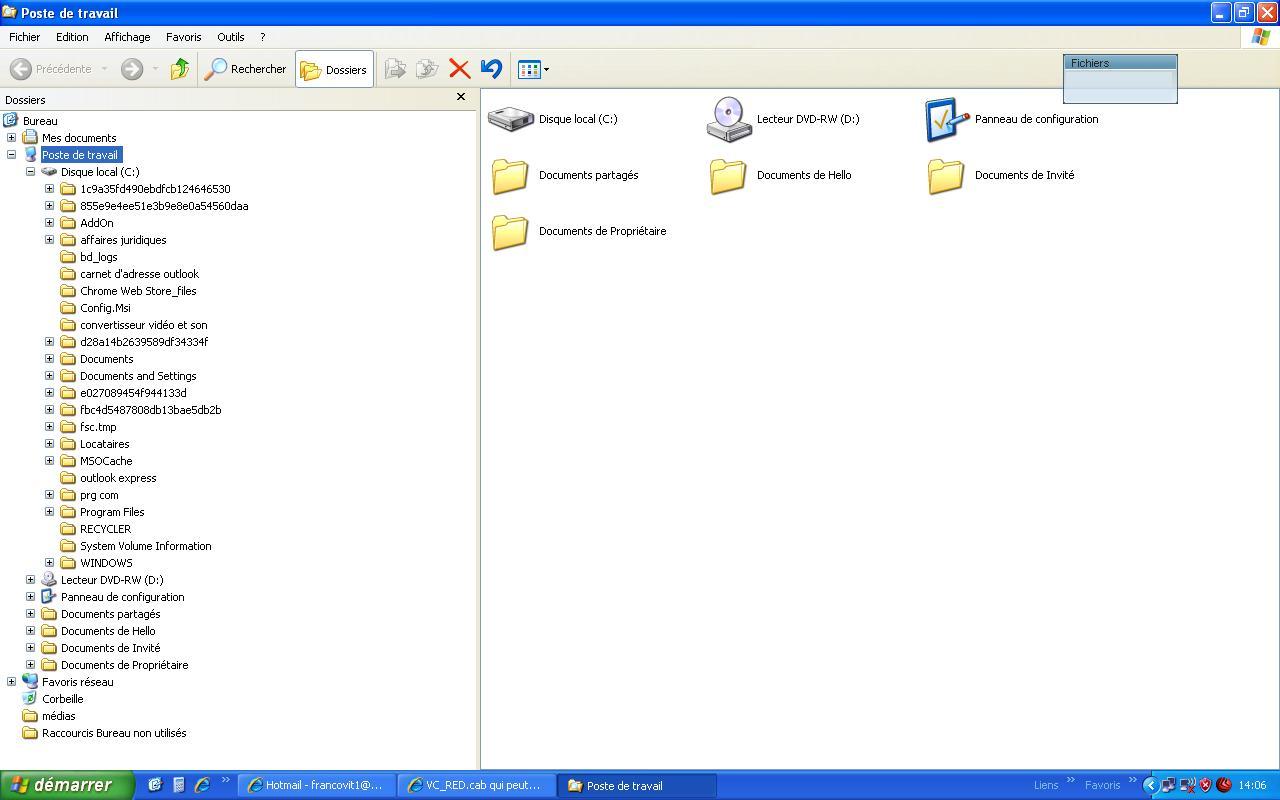Viewport: 1280px width, 800px height.
Task: Open the Edition menu
Action: click(x=72, y=37)
